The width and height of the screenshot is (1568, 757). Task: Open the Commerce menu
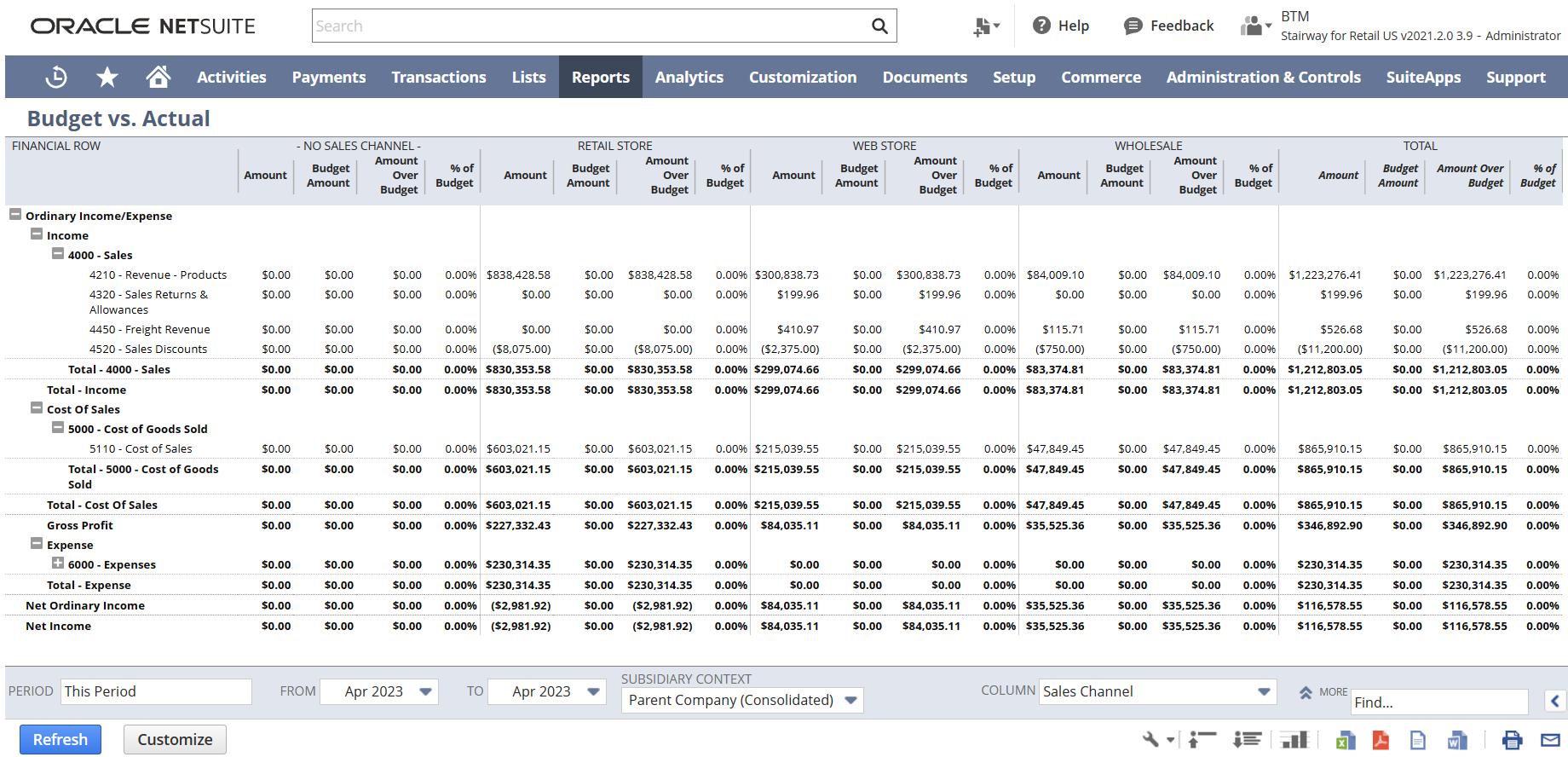point(1101,77)
